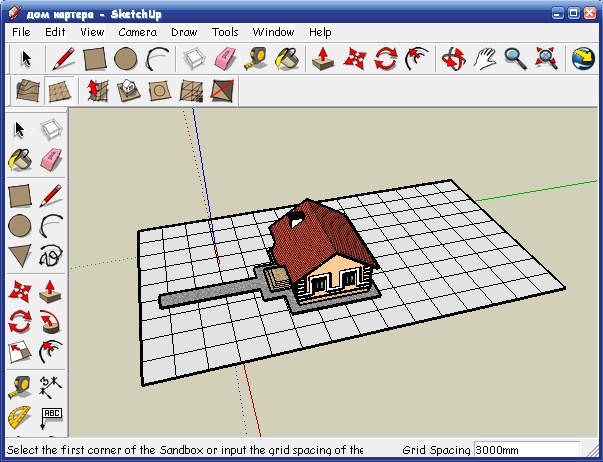Choose the Rotate tool in top toolbar
This screenshot has width=603, height=462.
click(386, 59)
